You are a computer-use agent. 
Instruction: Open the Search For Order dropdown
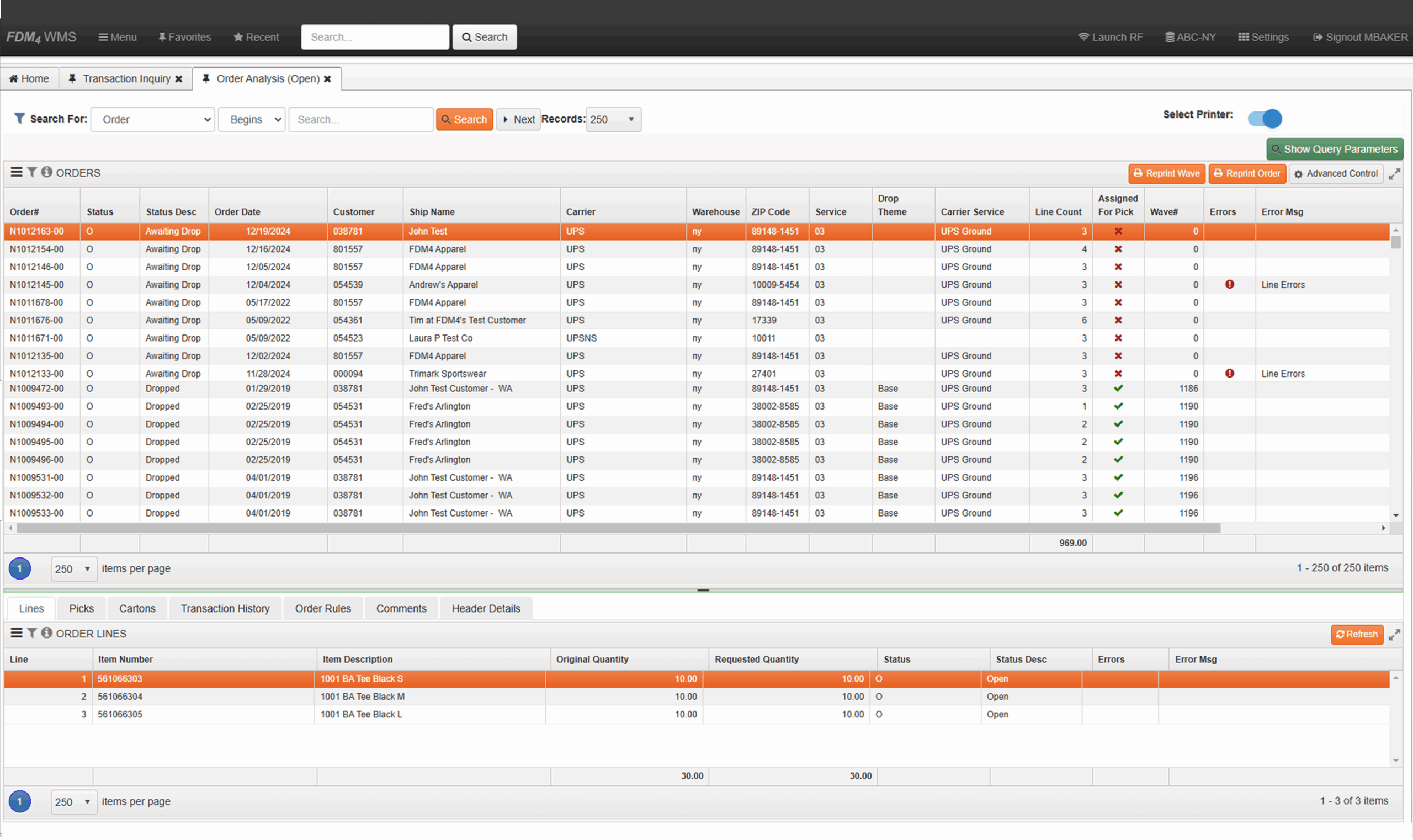[x=152, y=119]
